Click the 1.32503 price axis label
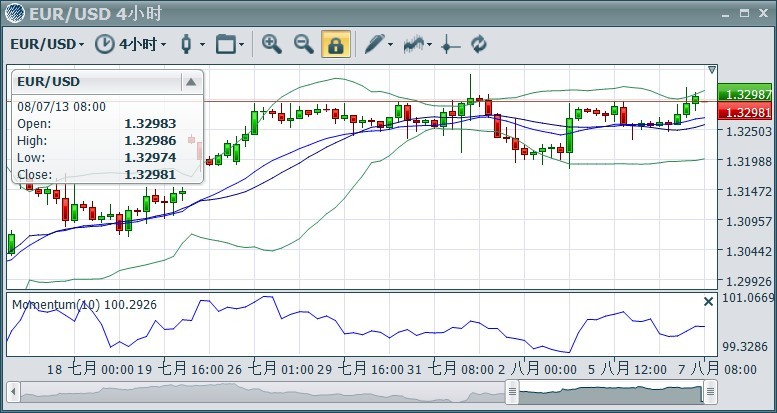This screenshot has height=413, width=777. 749,131
